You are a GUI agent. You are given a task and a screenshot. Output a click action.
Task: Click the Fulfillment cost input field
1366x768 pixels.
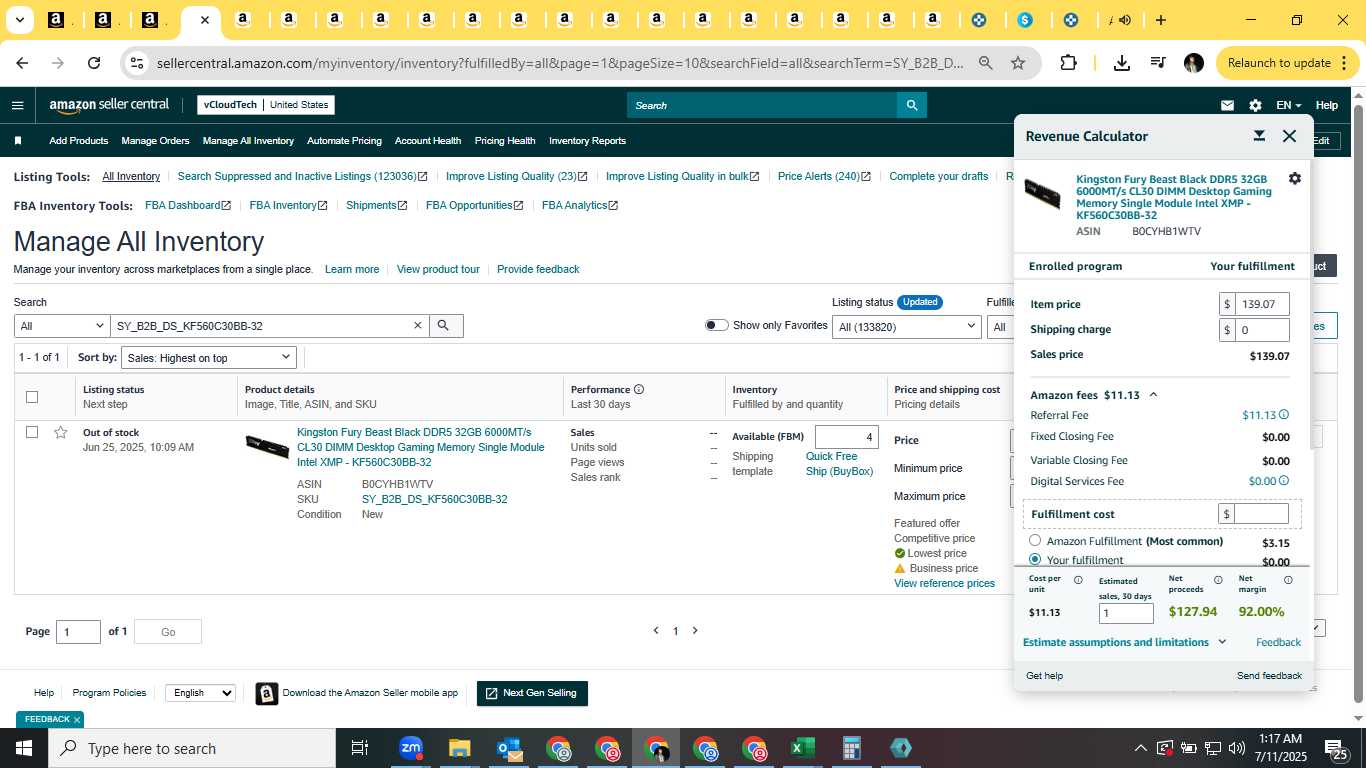[x=1261, y=514]
